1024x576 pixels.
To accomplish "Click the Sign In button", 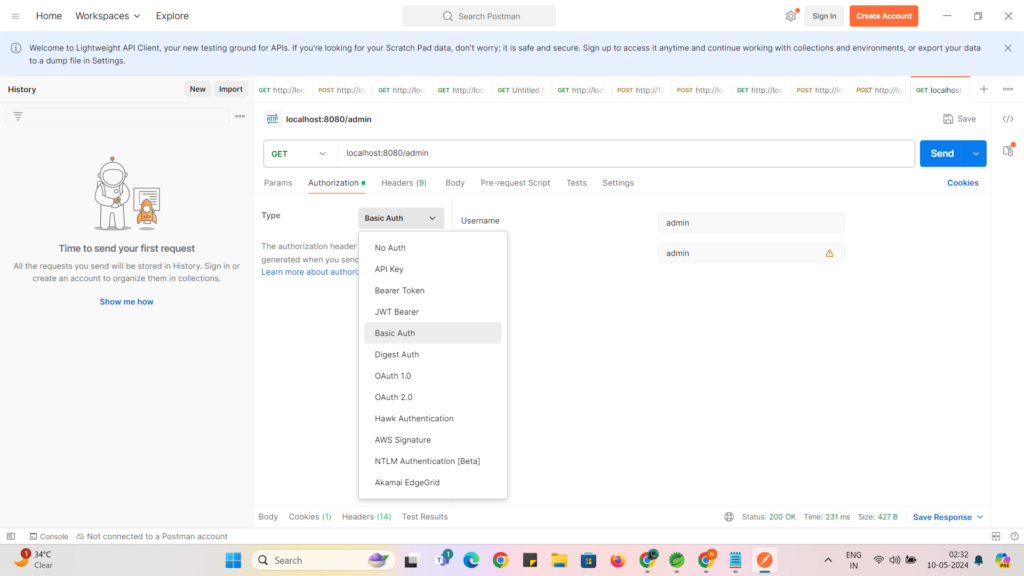I will coord(824,16).
